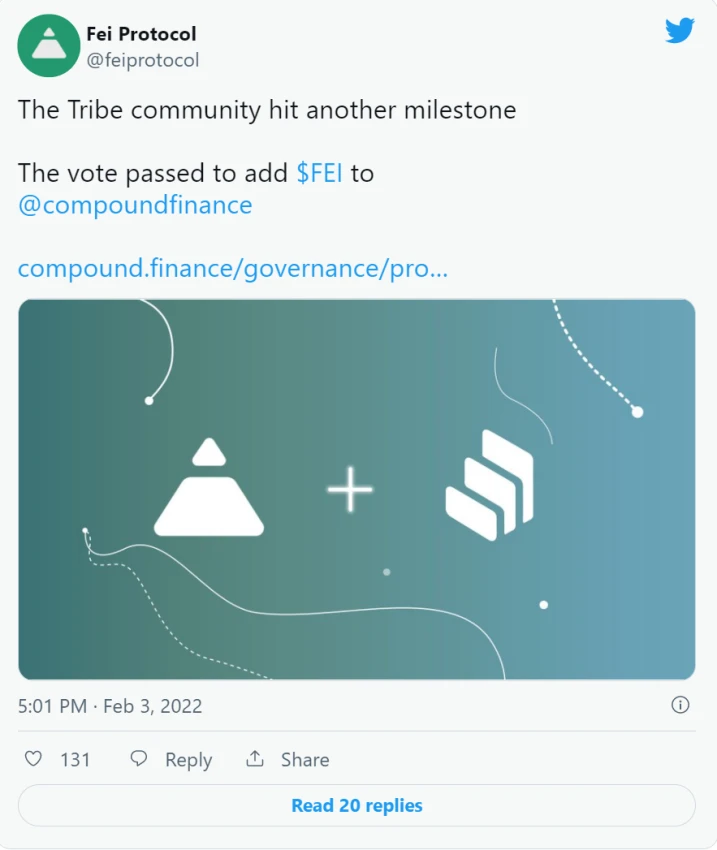Follow the compound.finance/governance link
The image size is (717, 850).
[x=232, y=269]
